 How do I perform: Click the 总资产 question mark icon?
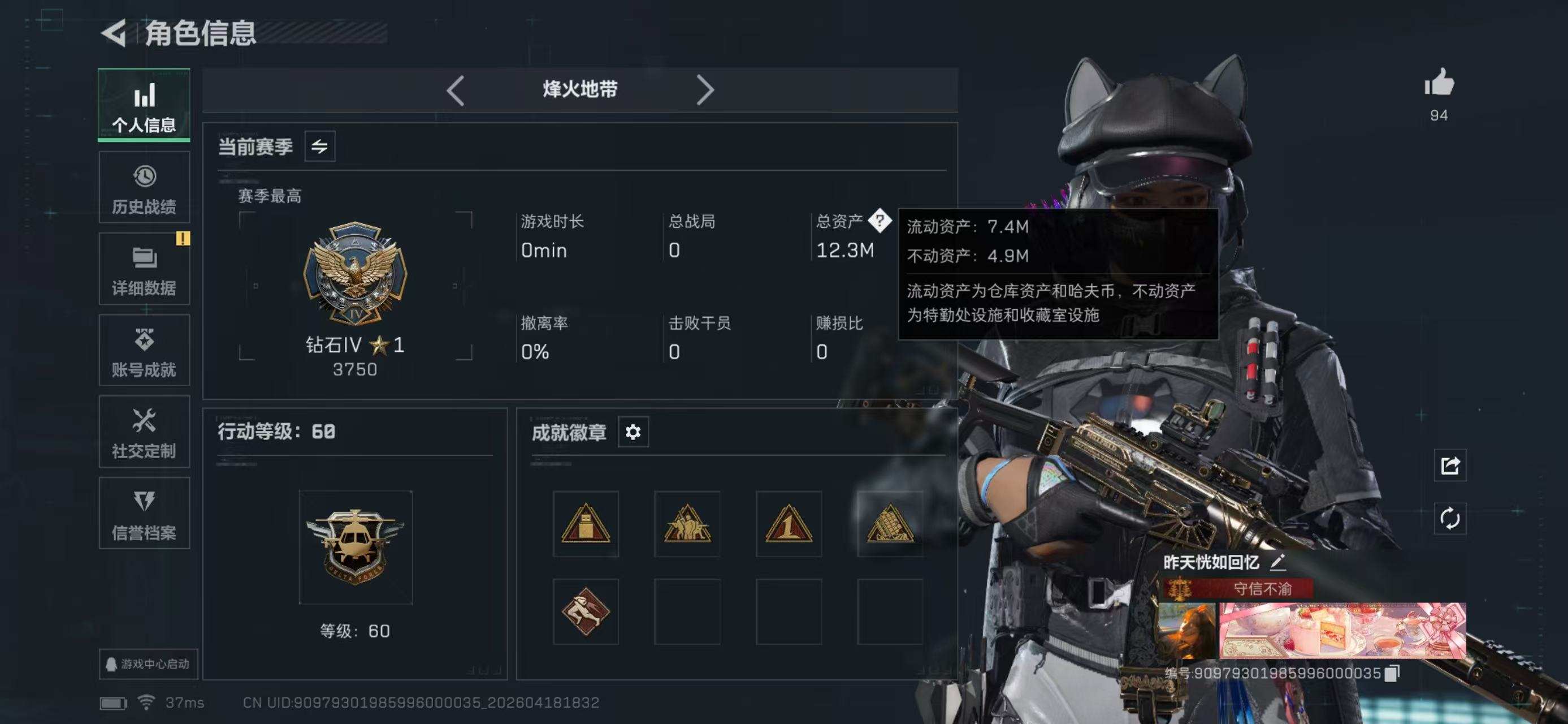click(880, 221)
